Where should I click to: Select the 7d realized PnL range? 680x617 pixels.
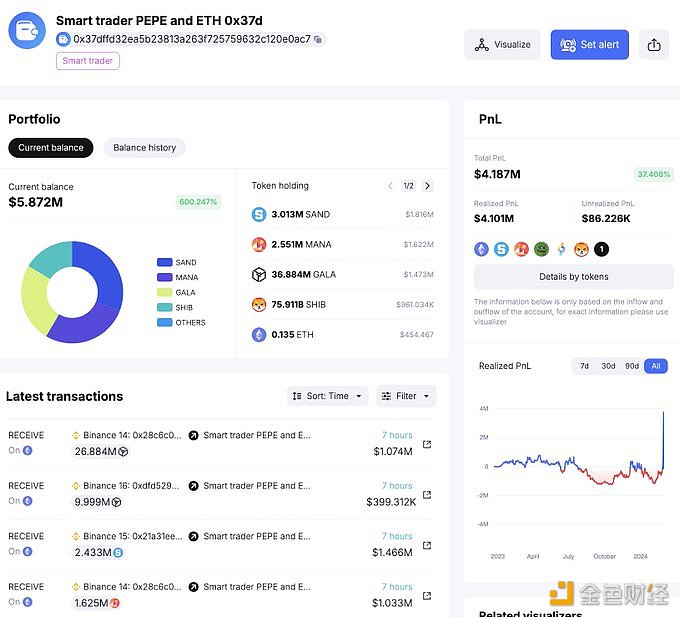point(584,366)
